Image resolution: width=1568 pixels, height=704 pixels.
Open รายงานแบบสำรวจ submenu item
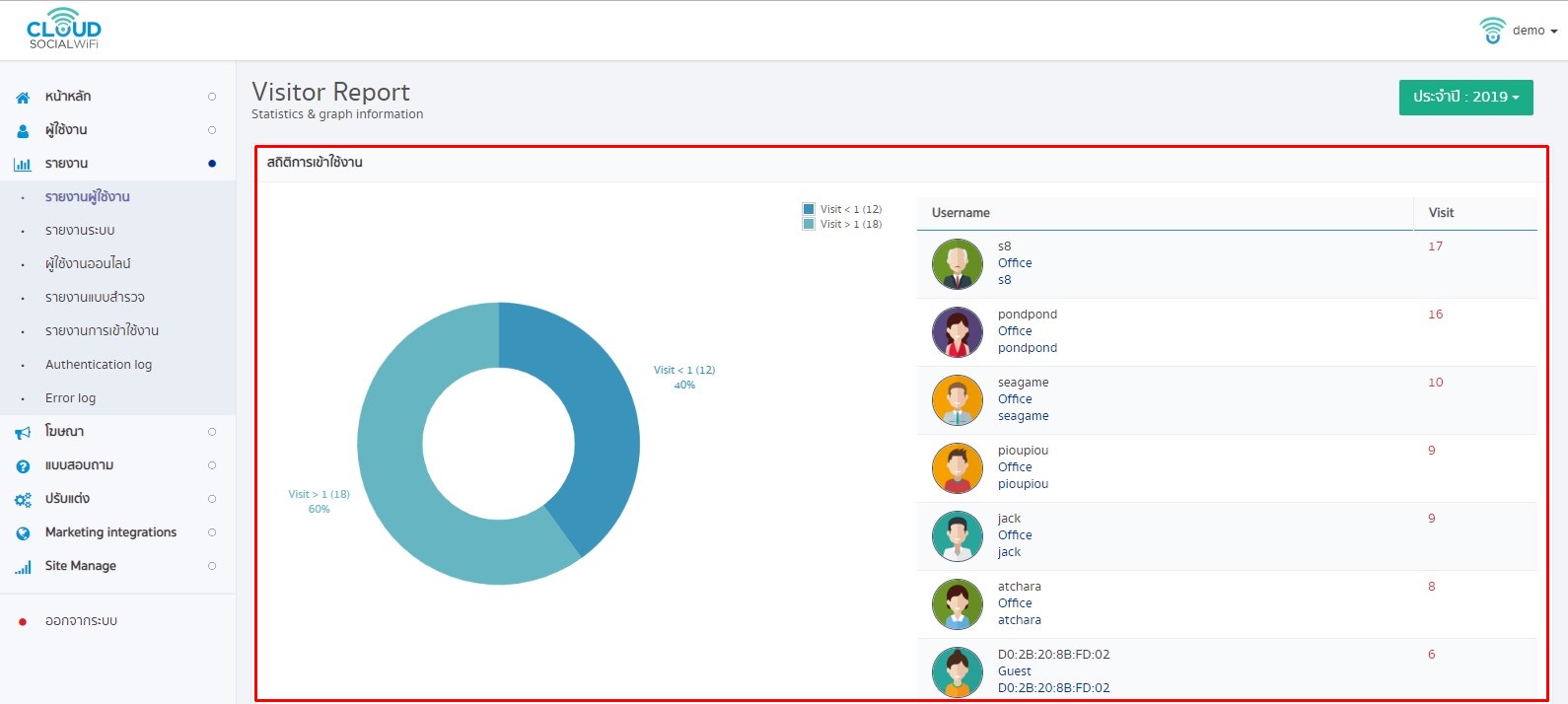click(x=95, y=298)
